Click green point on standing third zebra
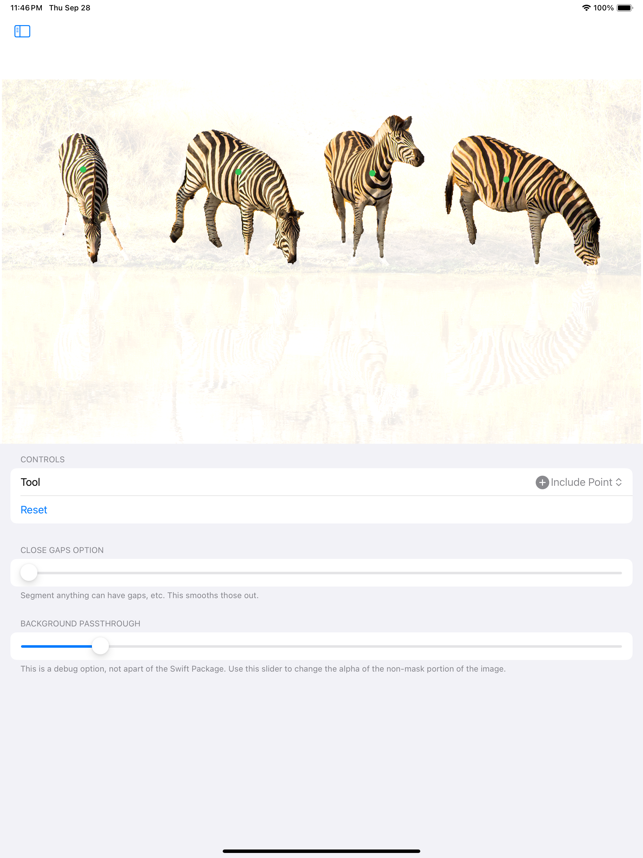This screenshot has width=643, height=858. 372,173
